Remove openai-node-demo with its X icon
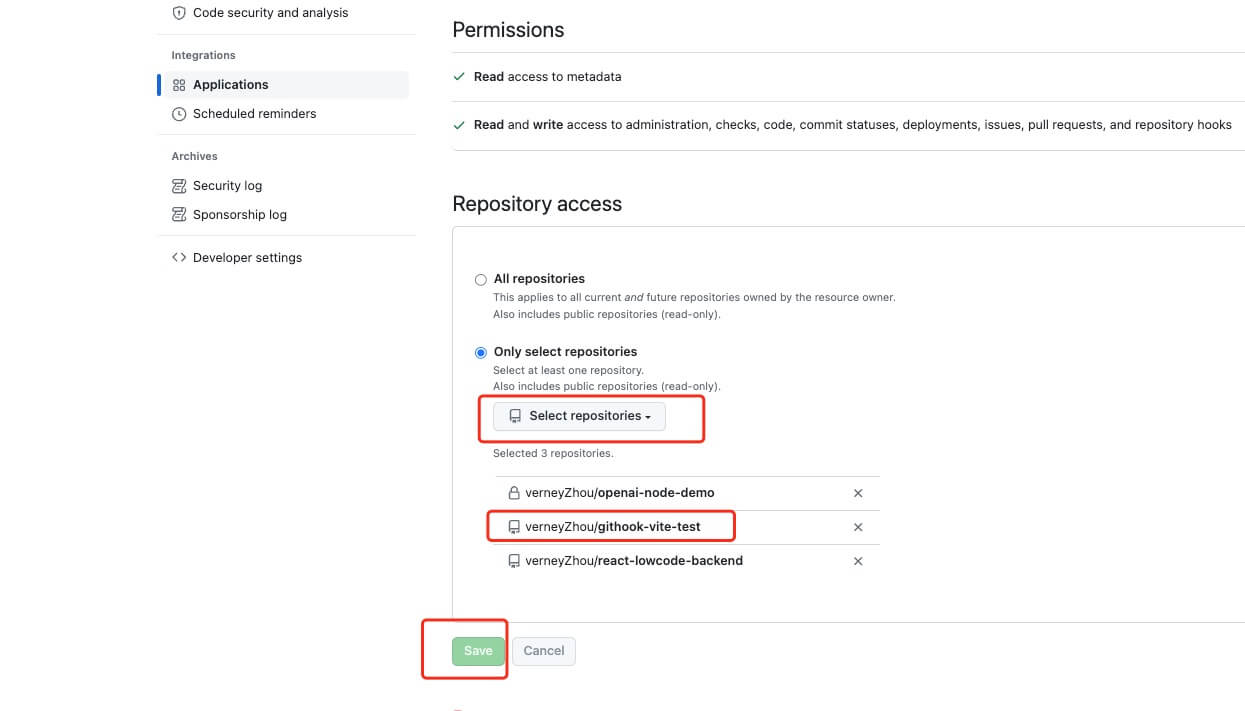Screen dimensions: 1245x711 tap(858, 493)
